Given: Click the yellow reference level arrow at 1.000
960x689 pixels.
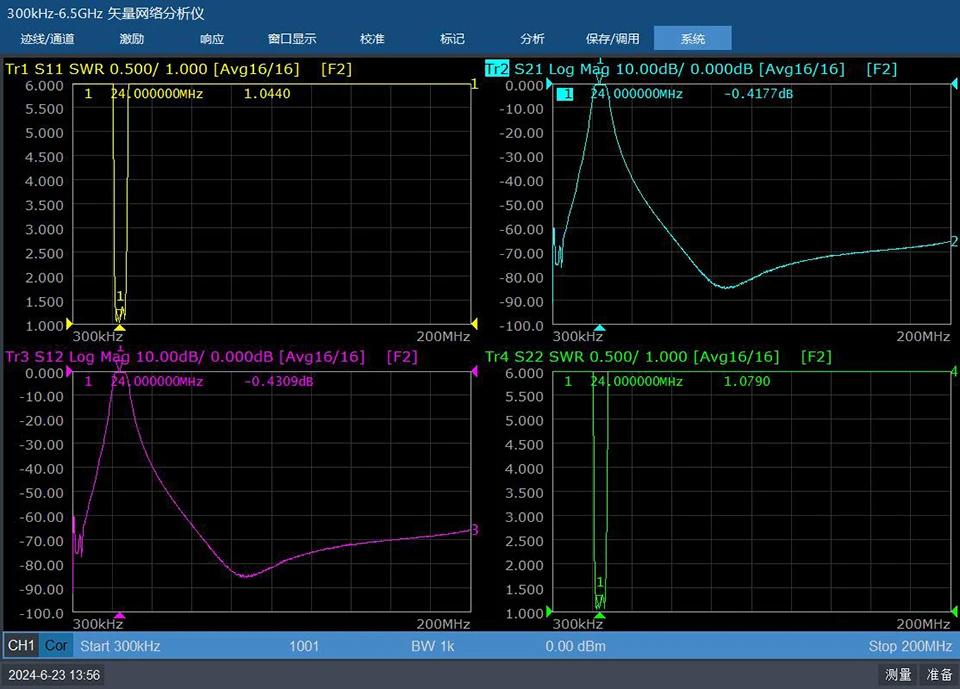Looking at the screenshot, I should click(69, 323).
